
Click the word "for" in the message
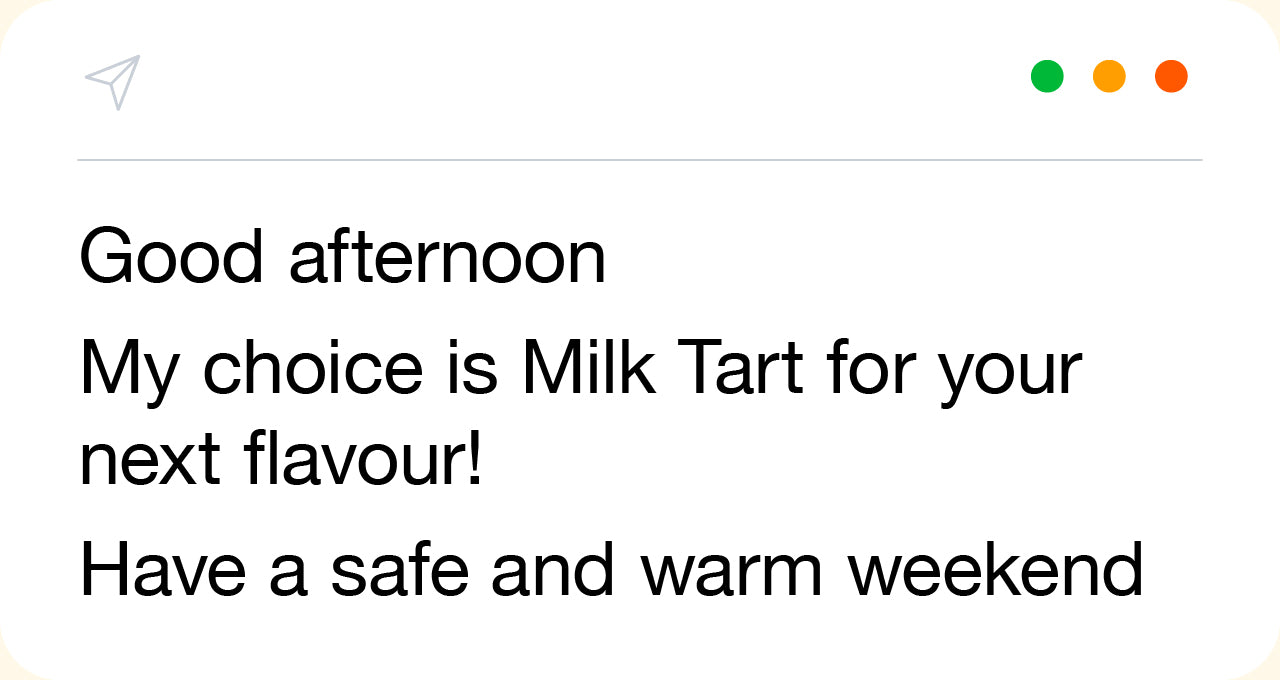click(x=871, y=368)
